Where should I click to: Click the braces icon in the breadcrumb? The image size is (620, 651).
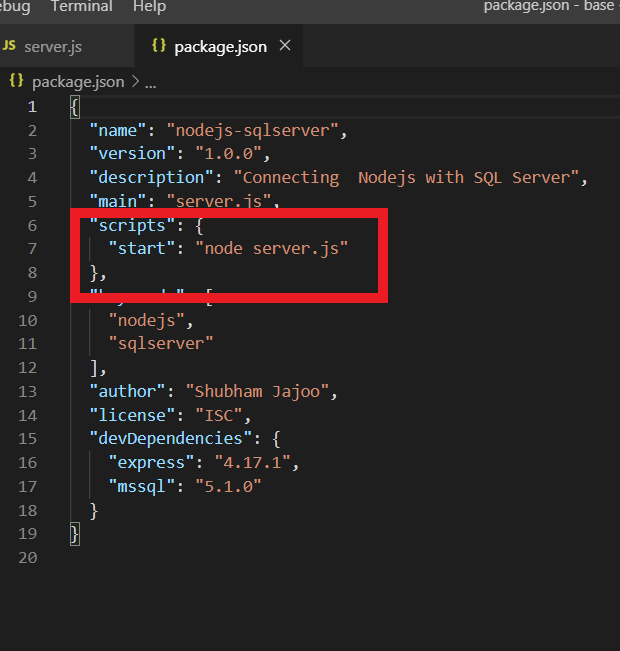point(16,80)
